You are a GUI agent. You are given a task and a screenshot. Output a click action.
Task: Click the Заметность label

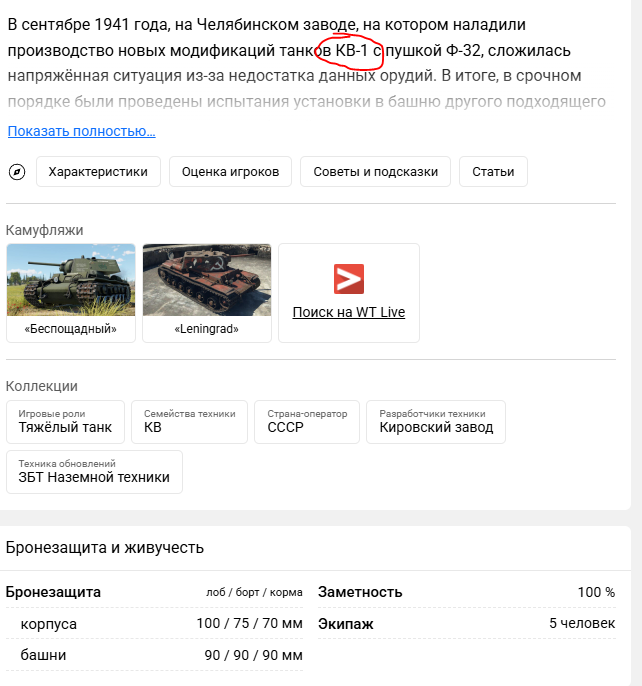click(360, 592)
